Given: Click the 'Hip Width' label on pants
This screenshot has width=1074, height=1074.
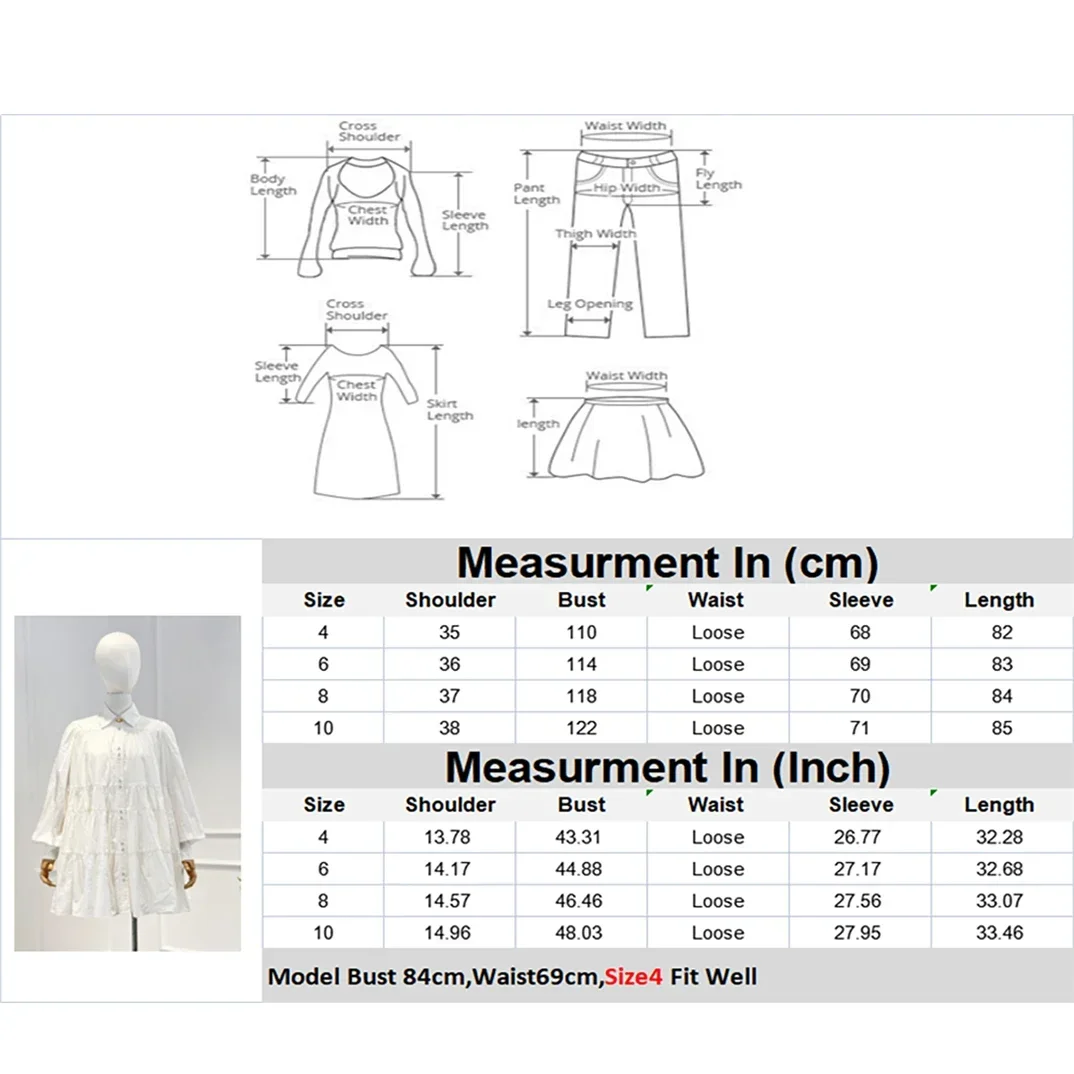Looking at the screenshot, I should click(x=626, y=187).
